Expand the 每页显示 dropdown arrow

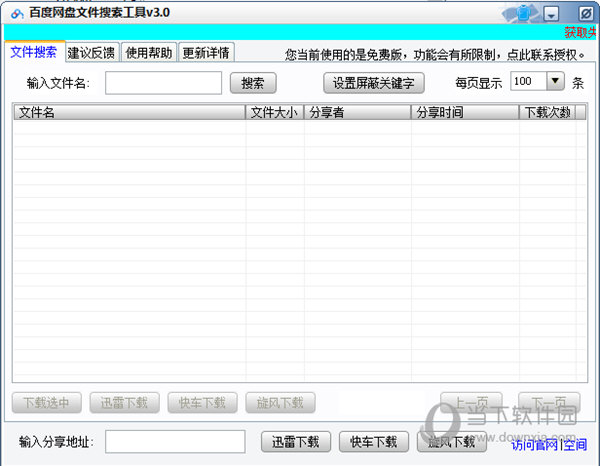coord(555,81)
